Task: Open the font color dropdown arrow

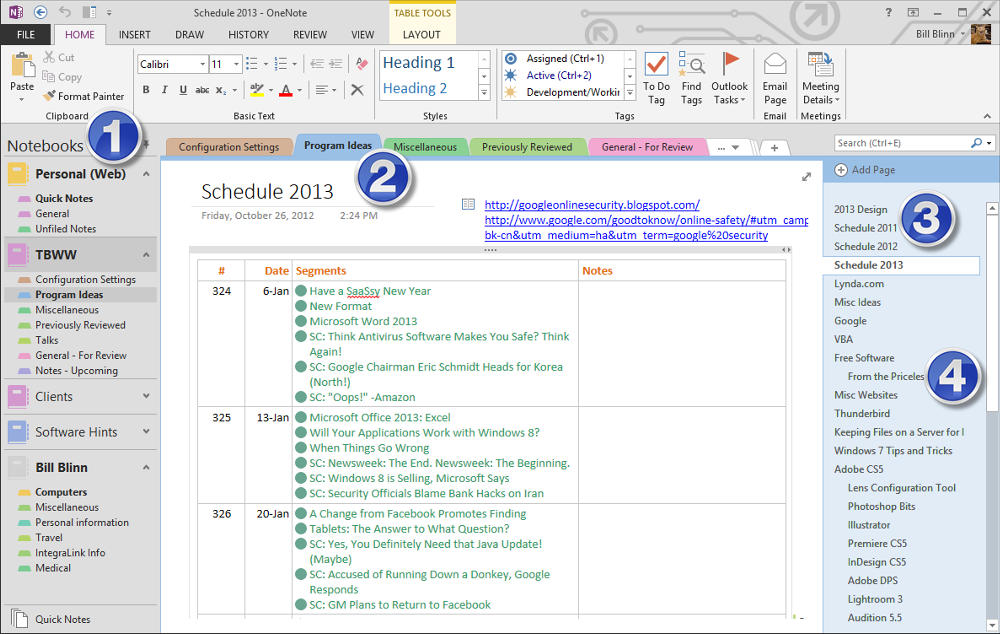Action: pos(299,90)
